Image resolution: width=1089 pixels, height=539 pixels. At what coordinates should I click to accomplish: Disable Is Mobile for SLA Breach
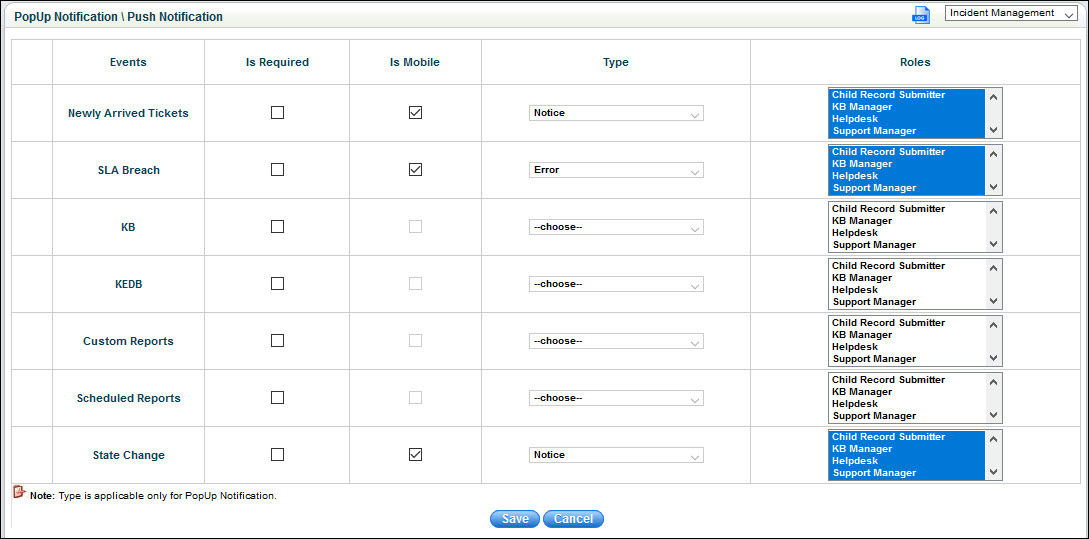click(415, 169)
